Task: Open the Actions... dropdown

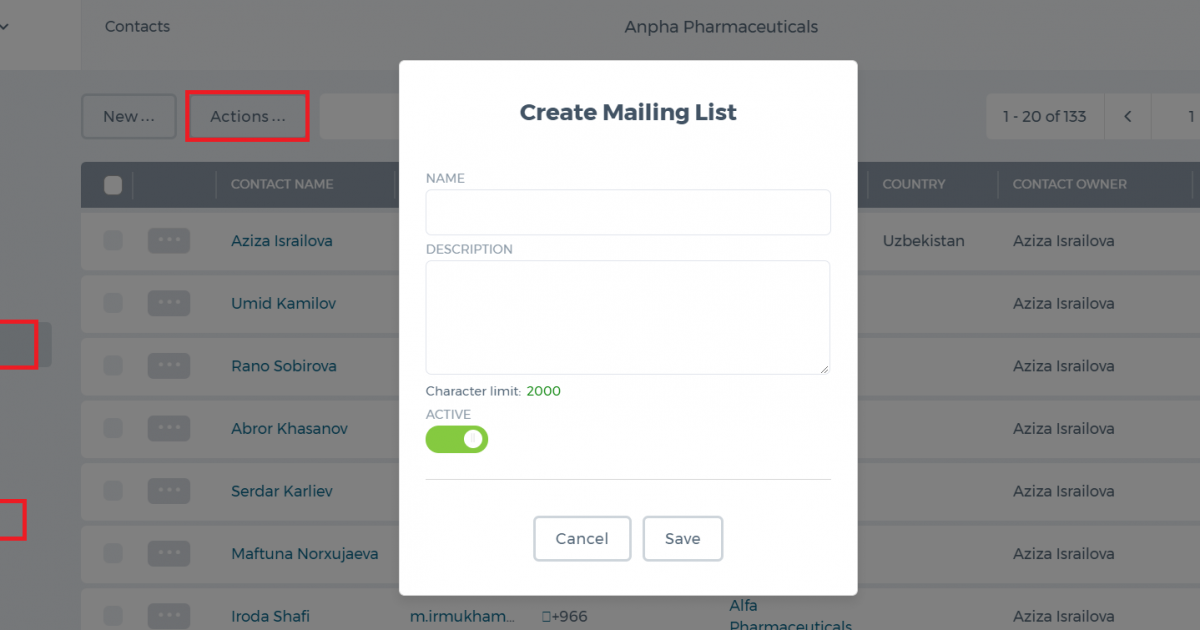Action: click(247, 116)
